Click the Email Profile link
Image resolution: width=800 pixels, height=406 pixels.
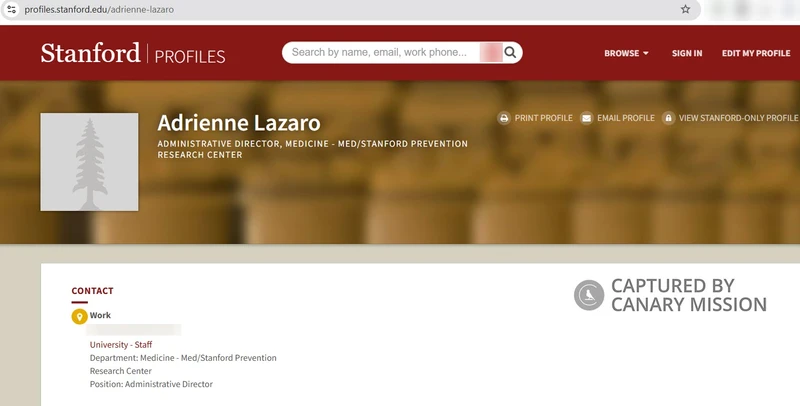pos(626,118)
